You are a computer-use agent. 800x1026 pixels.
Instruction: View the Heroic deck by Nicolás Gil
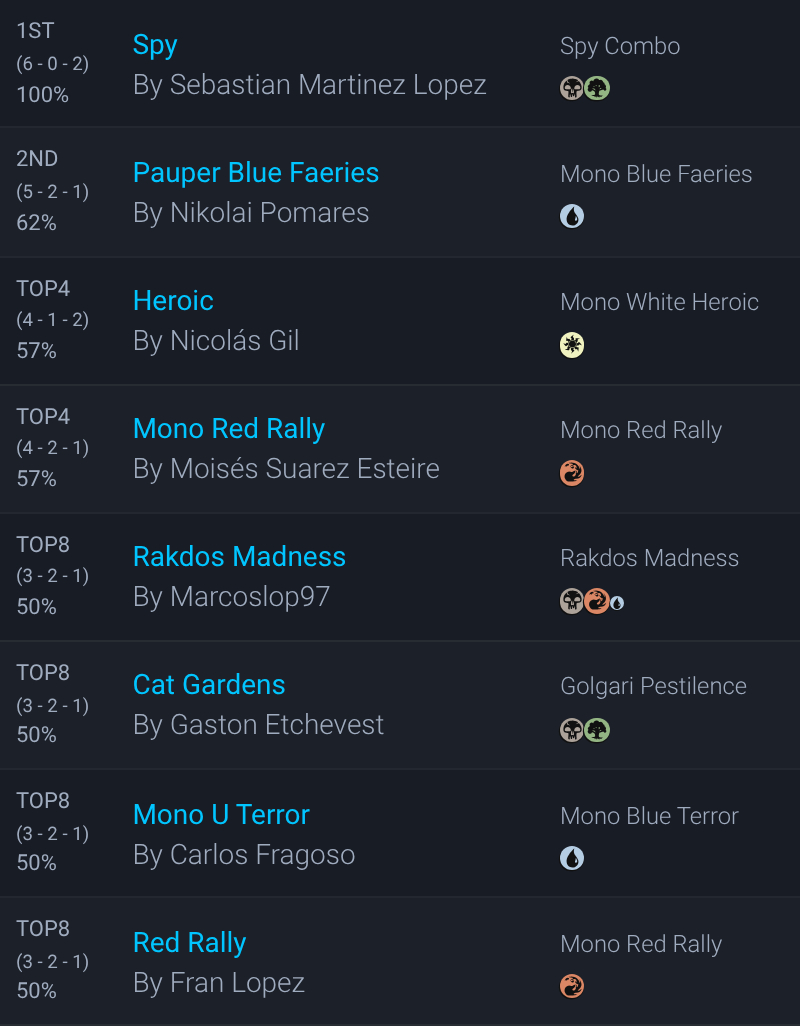point(173,301)
